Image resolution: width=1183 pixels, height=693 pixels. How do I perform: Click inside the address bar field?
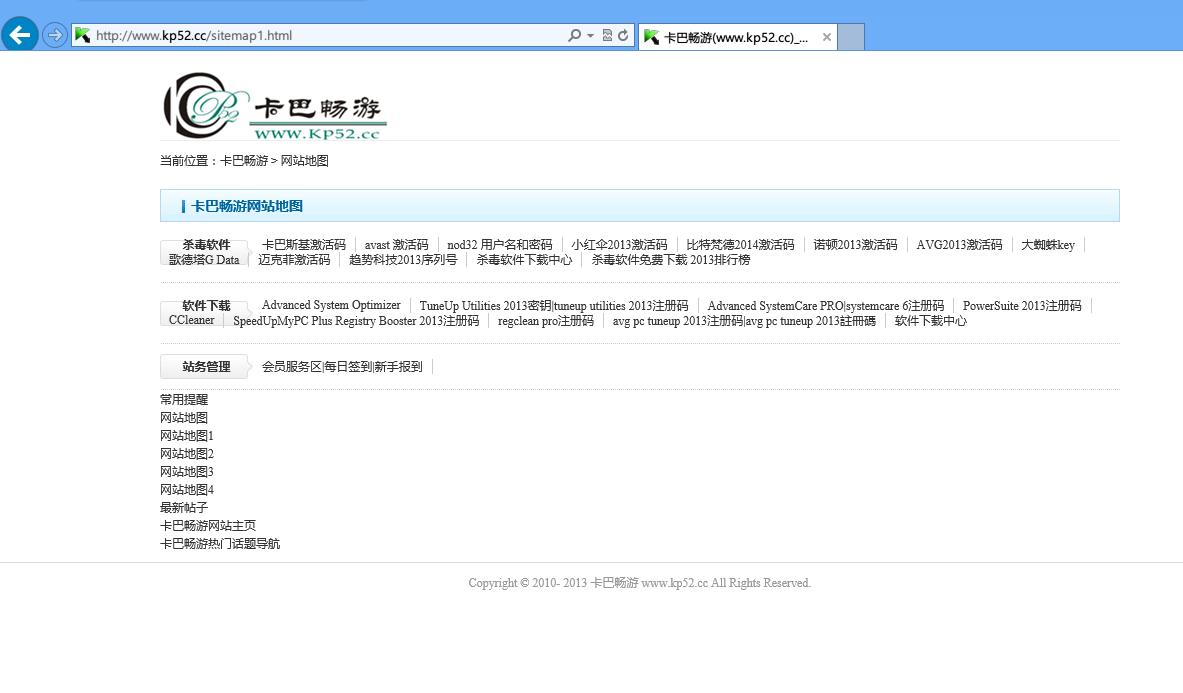point(300,33)
